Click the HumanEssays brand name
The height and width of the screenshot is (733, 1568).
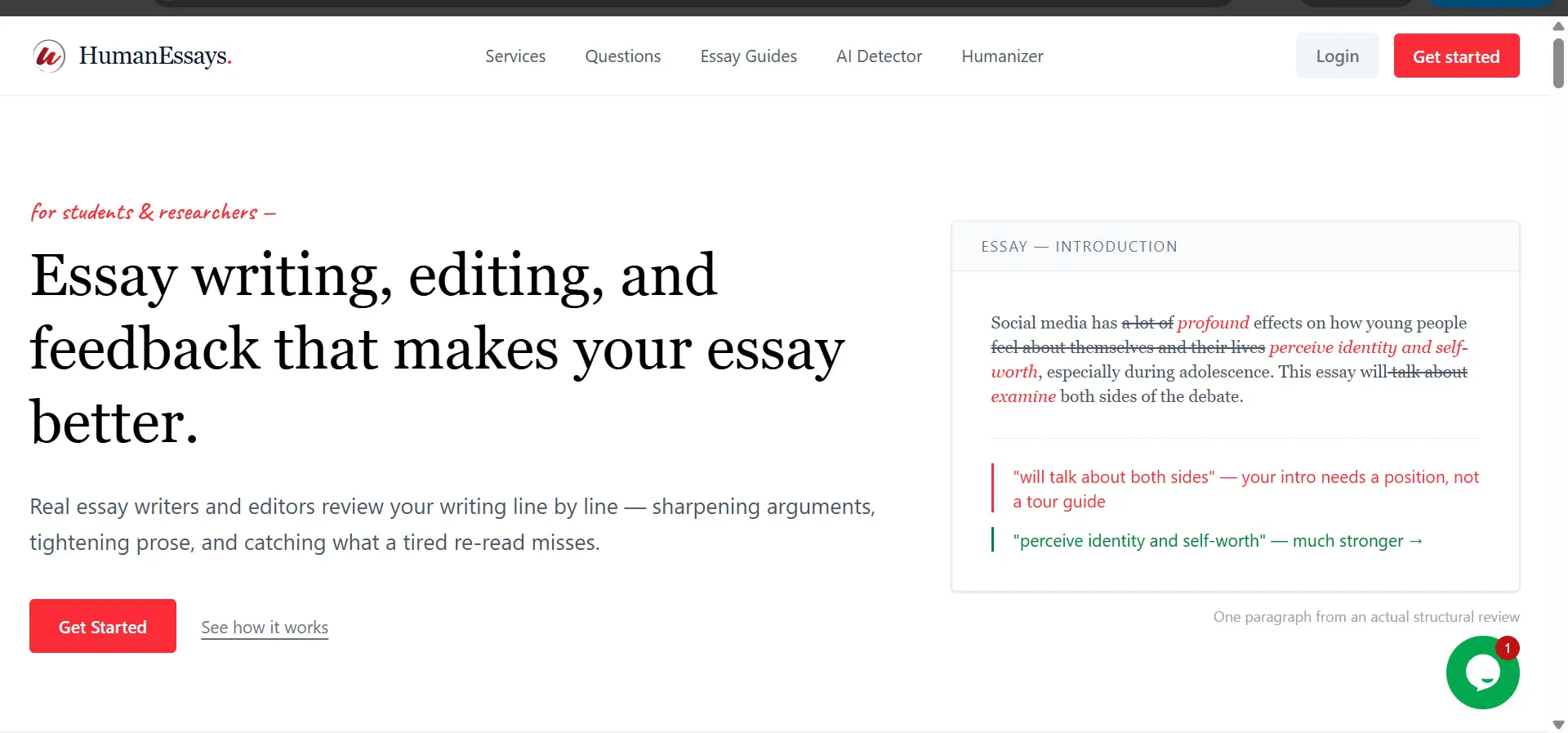tap(155, 56)
